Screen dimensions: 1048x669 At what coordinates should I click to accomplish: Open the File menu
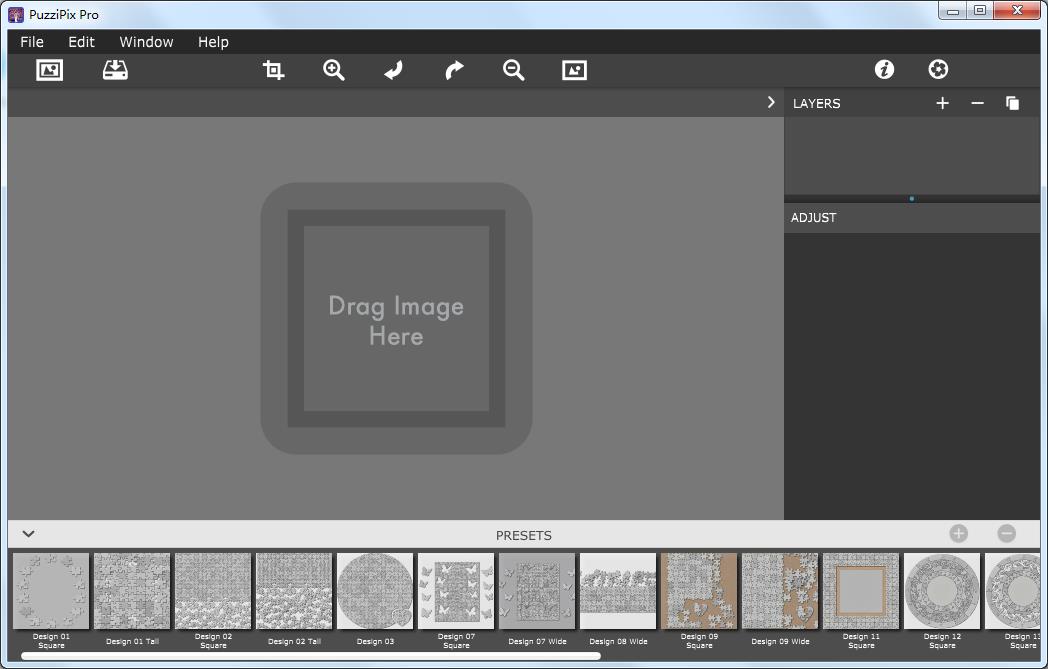[x=31, y=41]
